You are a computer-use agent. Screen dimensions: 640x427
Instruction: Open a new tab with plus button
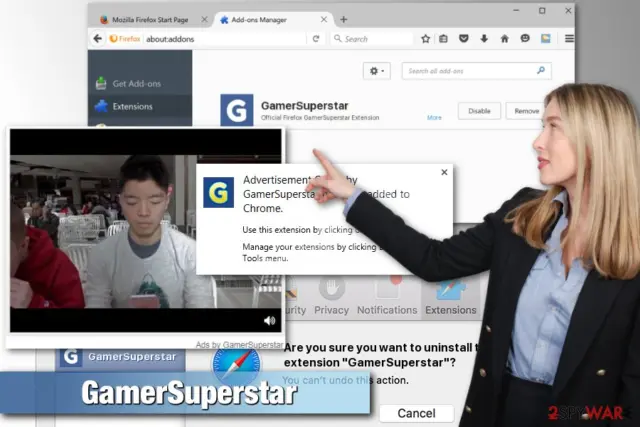pos(344,20)
